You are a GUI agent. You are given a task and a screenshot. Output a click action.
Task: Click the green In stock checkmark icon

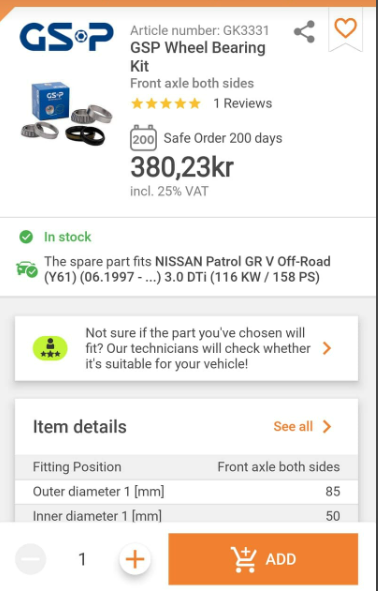(26, 237)
